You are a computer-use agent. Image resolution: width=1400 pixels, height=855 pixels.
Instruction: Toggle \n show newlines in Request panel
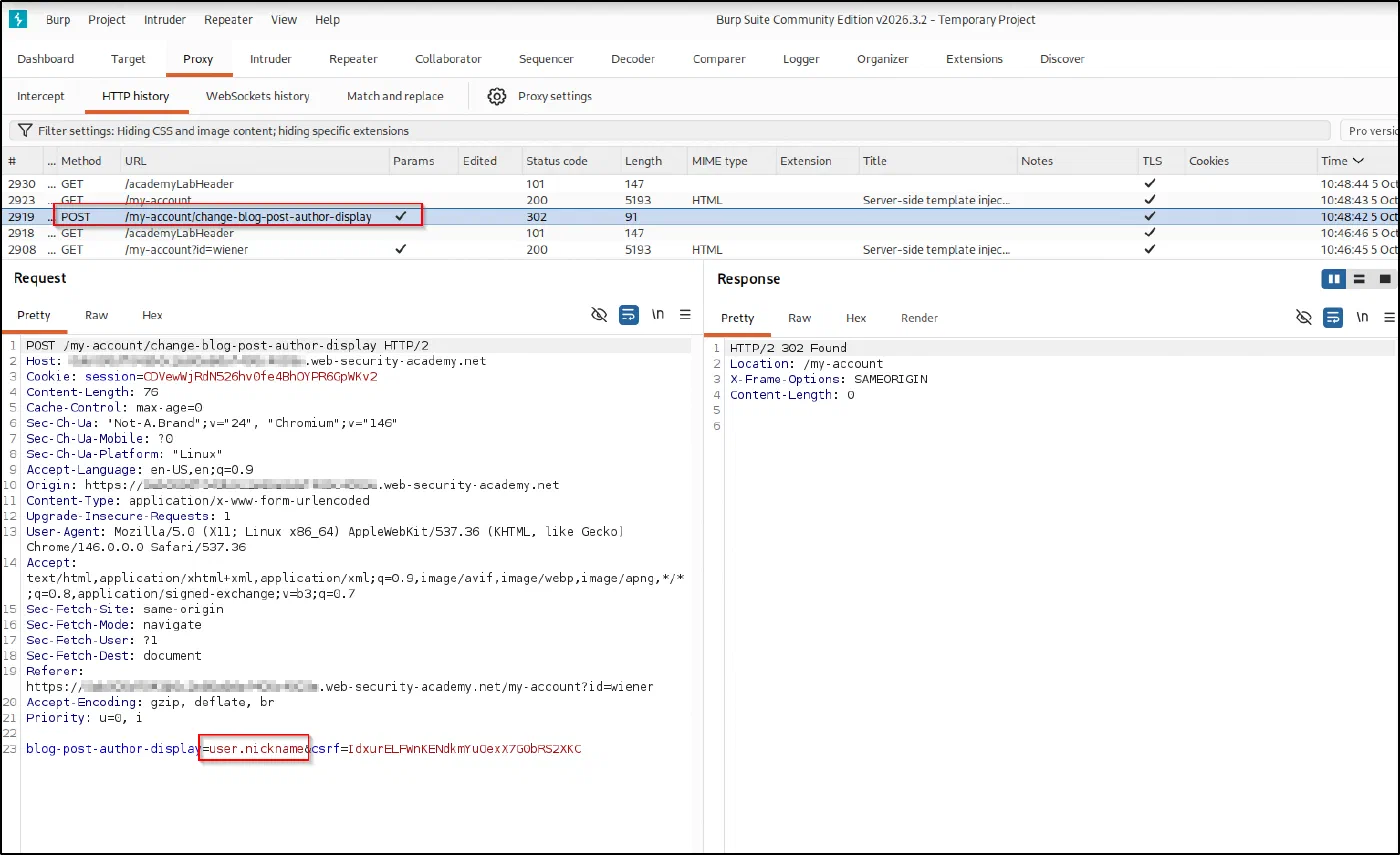coord(658,314)
